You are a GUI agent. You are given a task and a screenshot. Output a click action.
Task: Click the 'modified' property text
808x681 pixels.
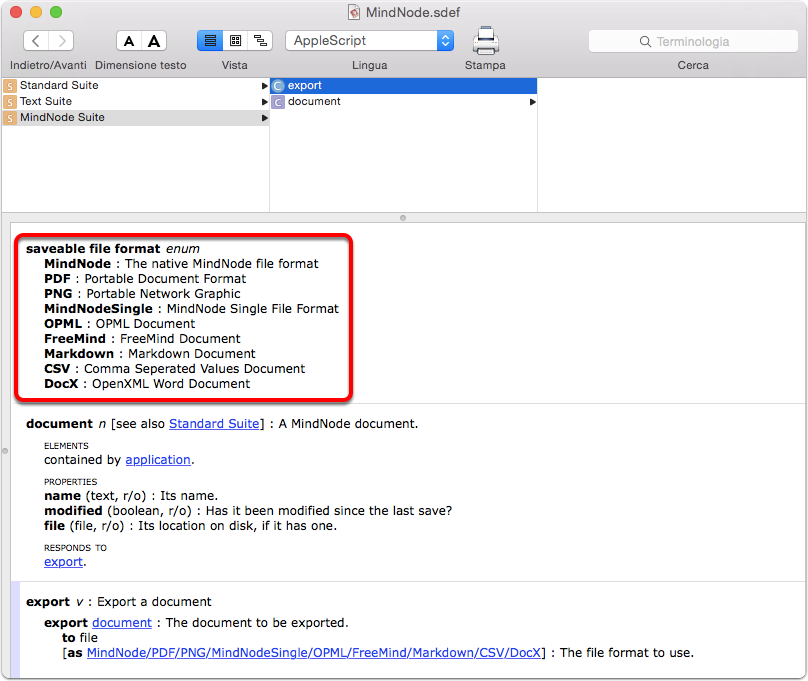coord(73,510)
